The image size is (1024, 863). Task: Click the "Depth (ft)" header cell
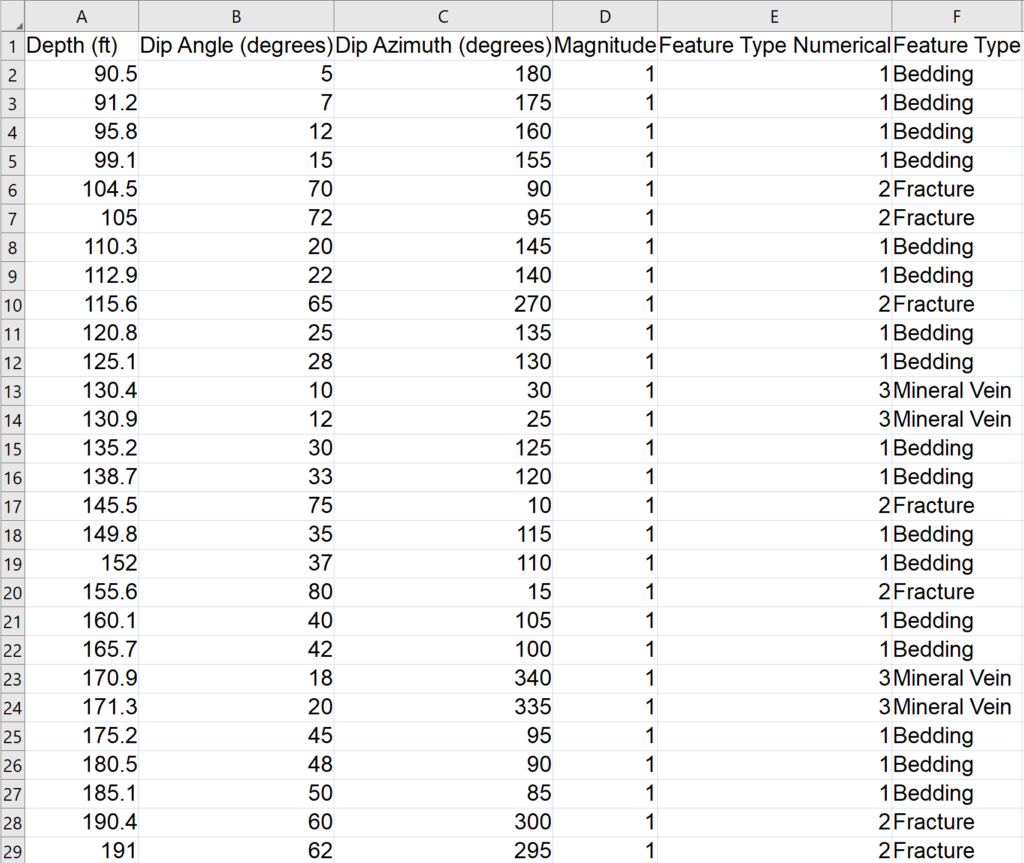[81, 45]
